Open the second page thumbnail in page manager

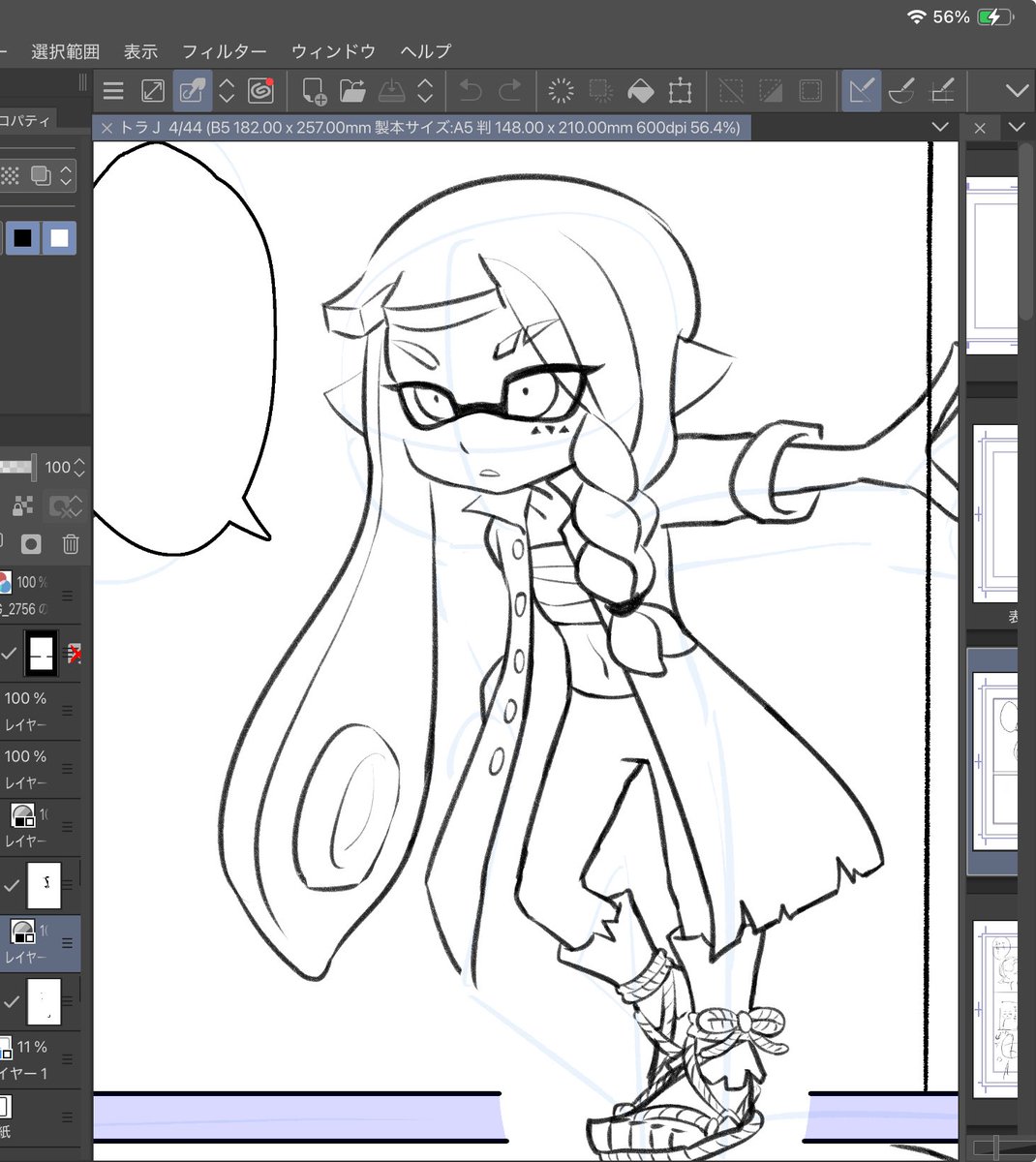pos(995,514)
